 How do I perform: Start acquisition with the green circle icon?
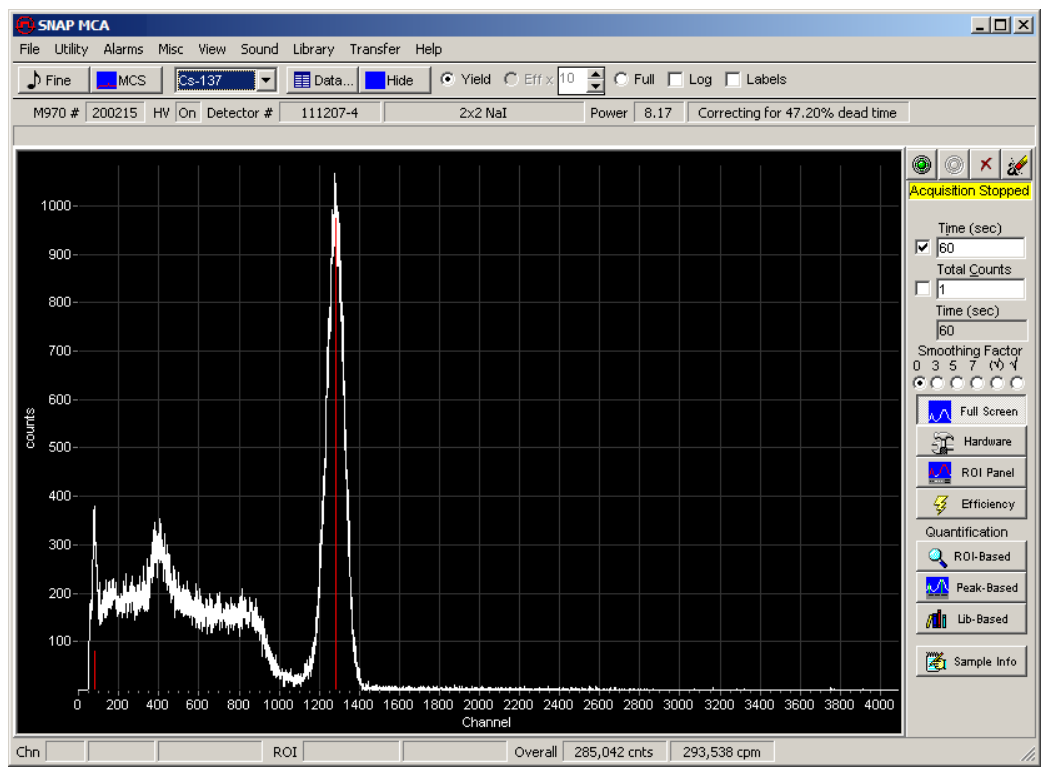(x=922, y=164)
